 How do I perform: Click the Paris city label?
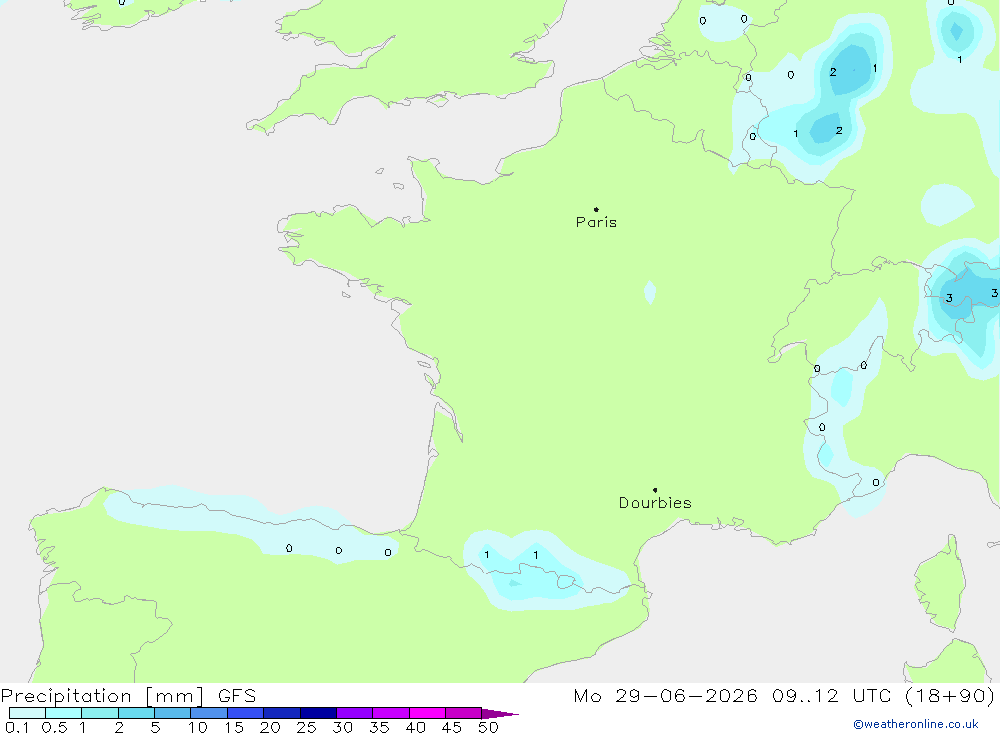tap(596, 222)
